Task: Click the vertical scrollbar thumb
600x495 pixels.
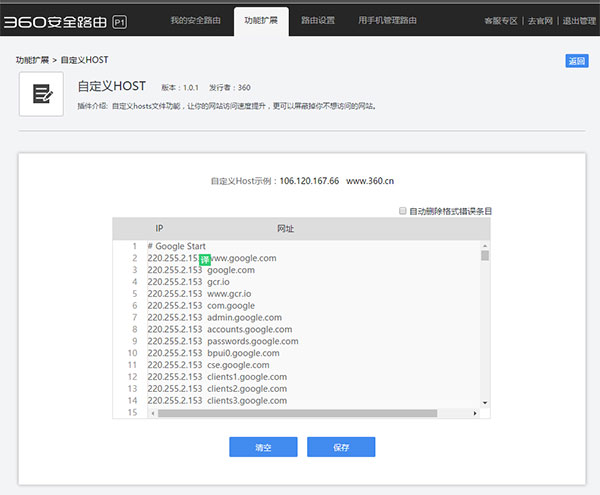Action: 485,255
